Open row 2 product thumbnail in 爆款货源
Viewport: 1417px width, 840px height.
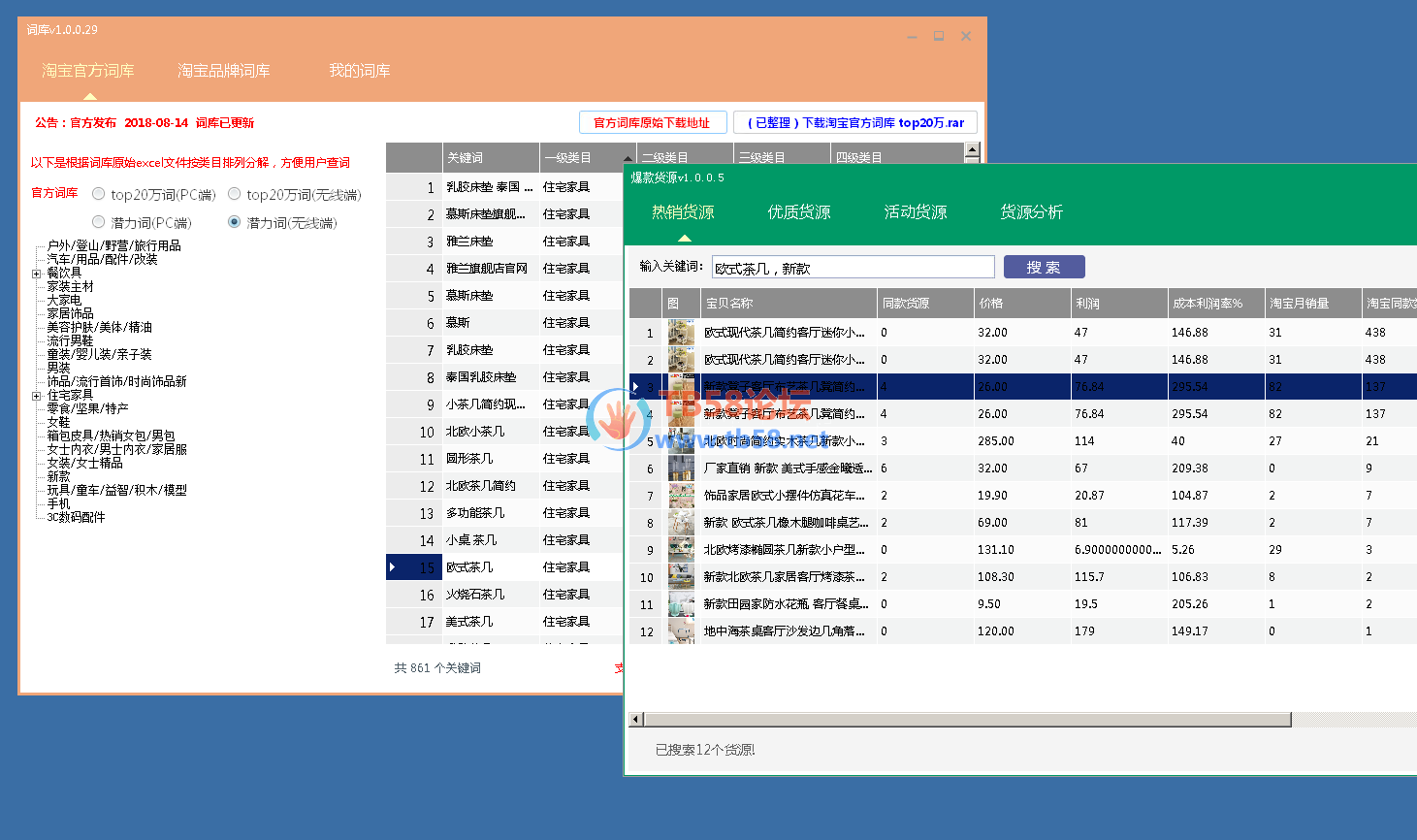pyautogui.click(x=681, y=360)
